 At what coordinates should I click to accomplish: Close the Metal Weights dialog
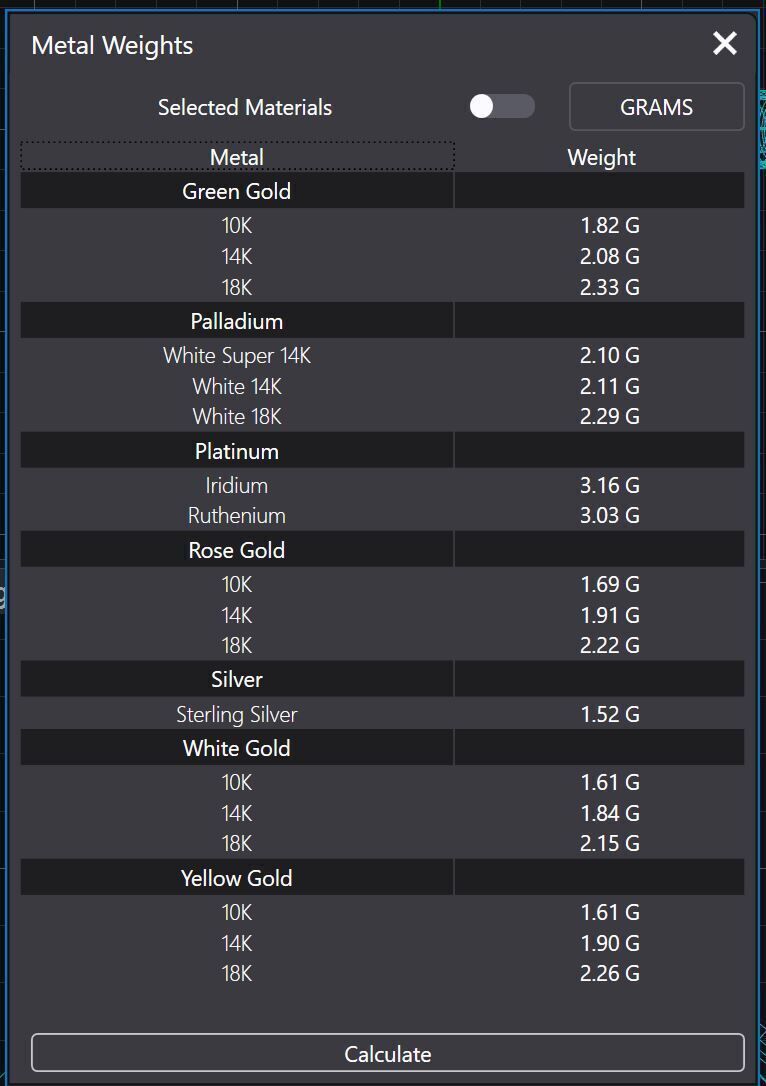[725, 43]
